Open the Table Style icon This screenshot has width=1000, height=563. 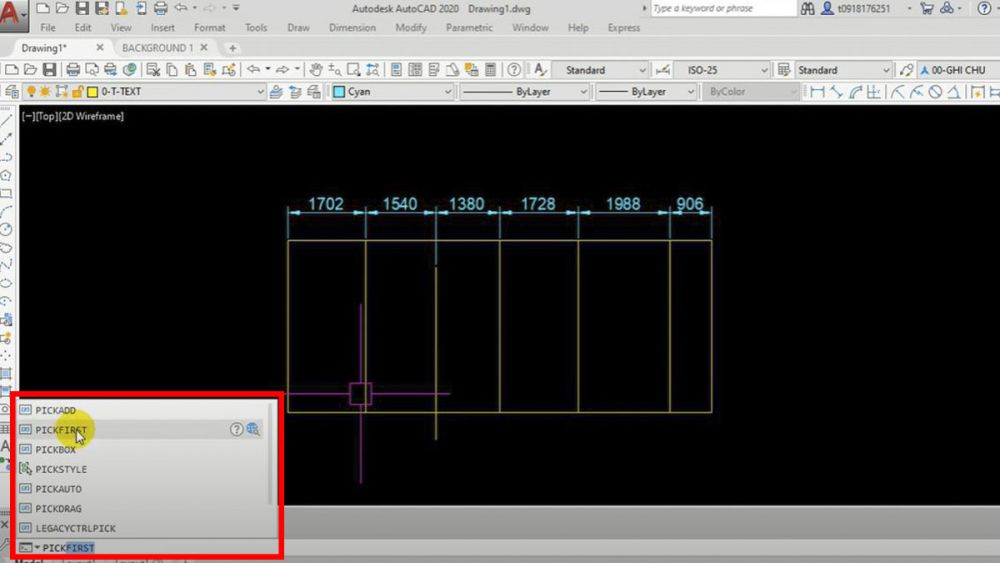[784, 69]
